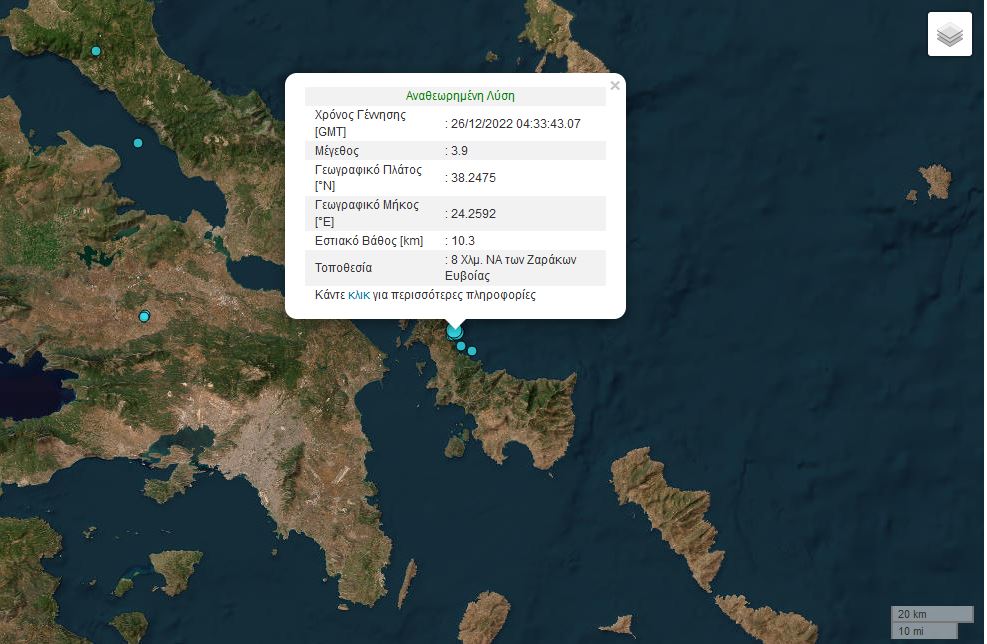This screenshot has height=644, width=987.
Task: Click the 20 km scale bar
Action: [x=931, y=614]
